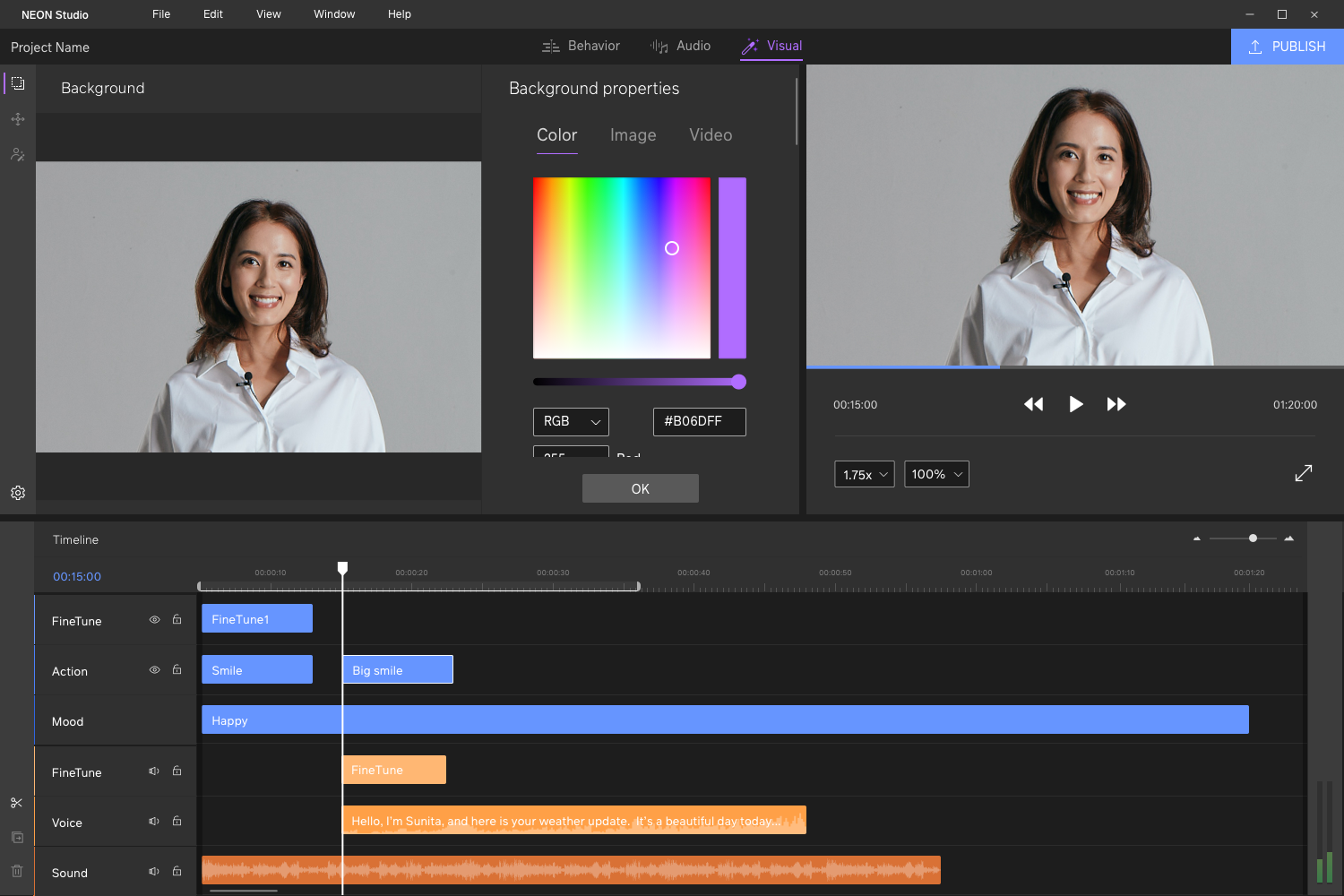Screen dimensions: 1344x896
Task: Select the orange FineTune audio clip
Action: [x=394, y=770]
